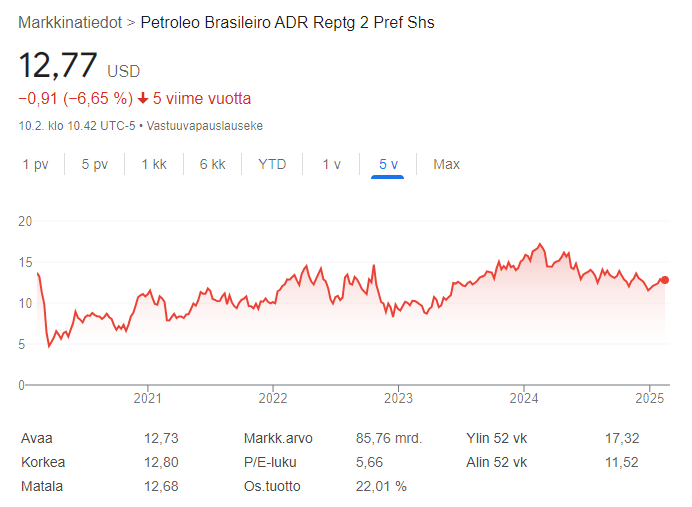Click the 2023 marker on chart axis

coord(398,398)
